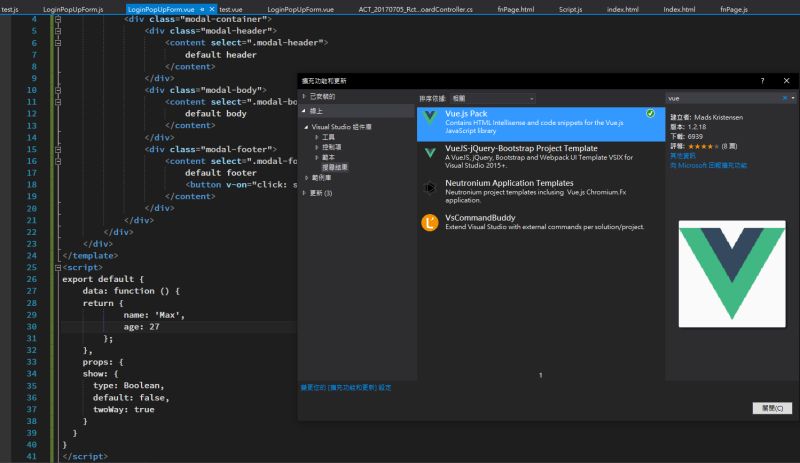Collapse the modal-footer div at line 15
This screenshot has height=463, width=800.
coord(58,149)
